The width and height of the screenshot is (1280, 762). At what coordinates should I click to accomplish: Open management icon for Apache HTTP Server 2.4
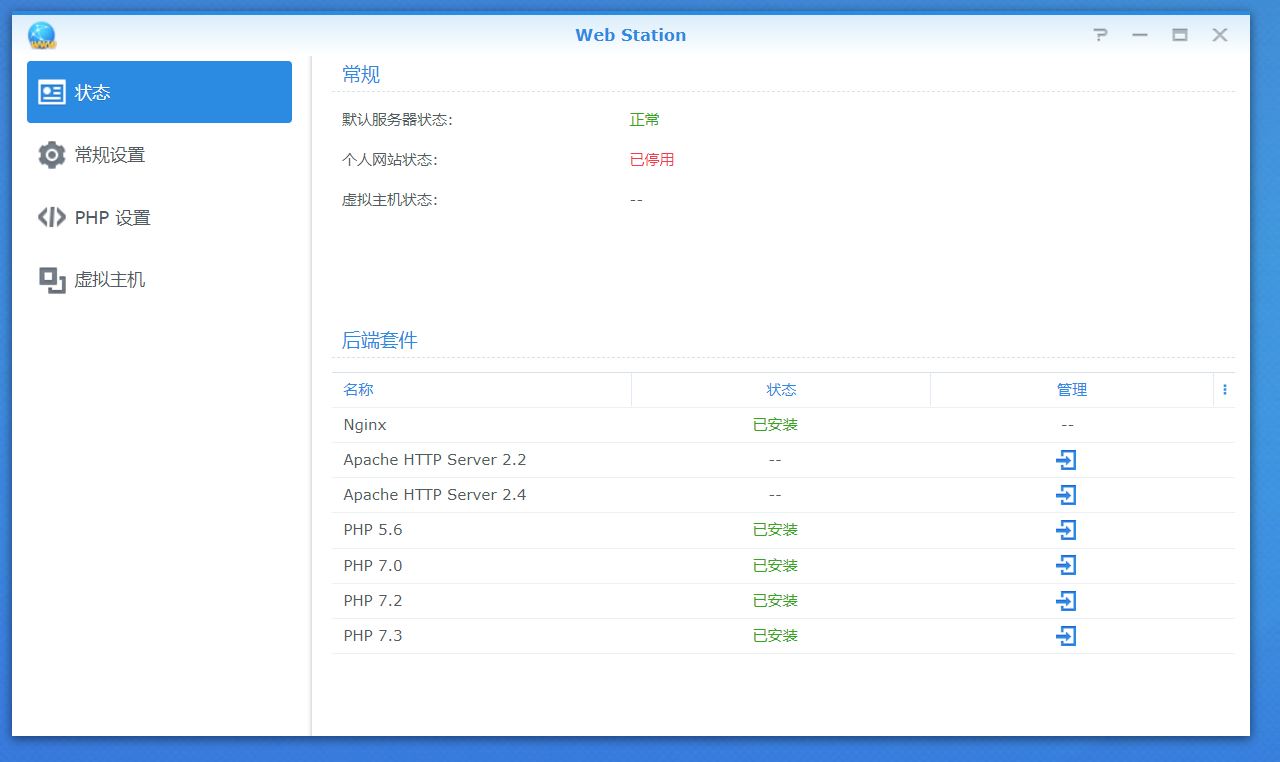pyautogui.click(x=1066, y=494)
